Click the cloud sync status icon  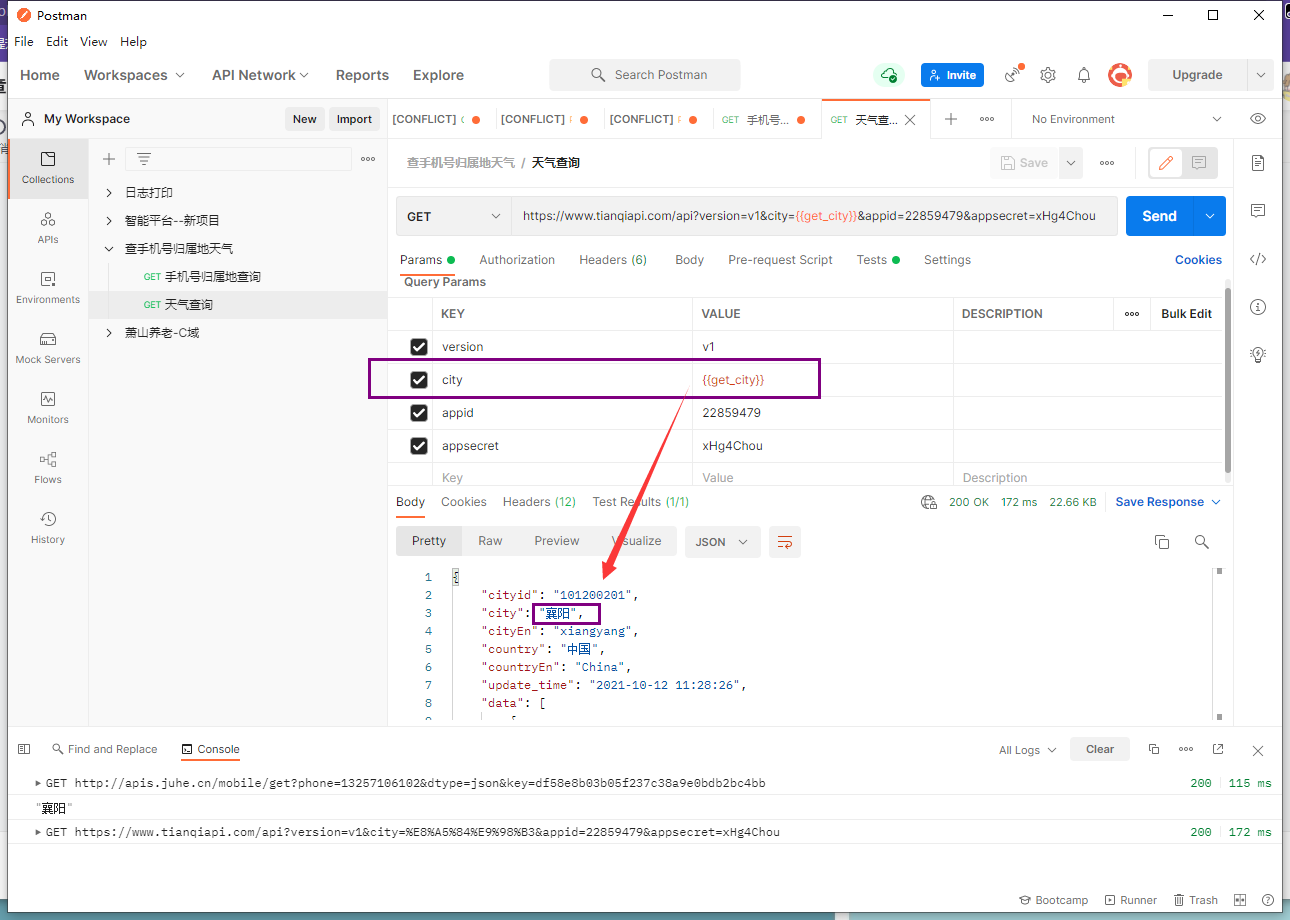point(888,75)
